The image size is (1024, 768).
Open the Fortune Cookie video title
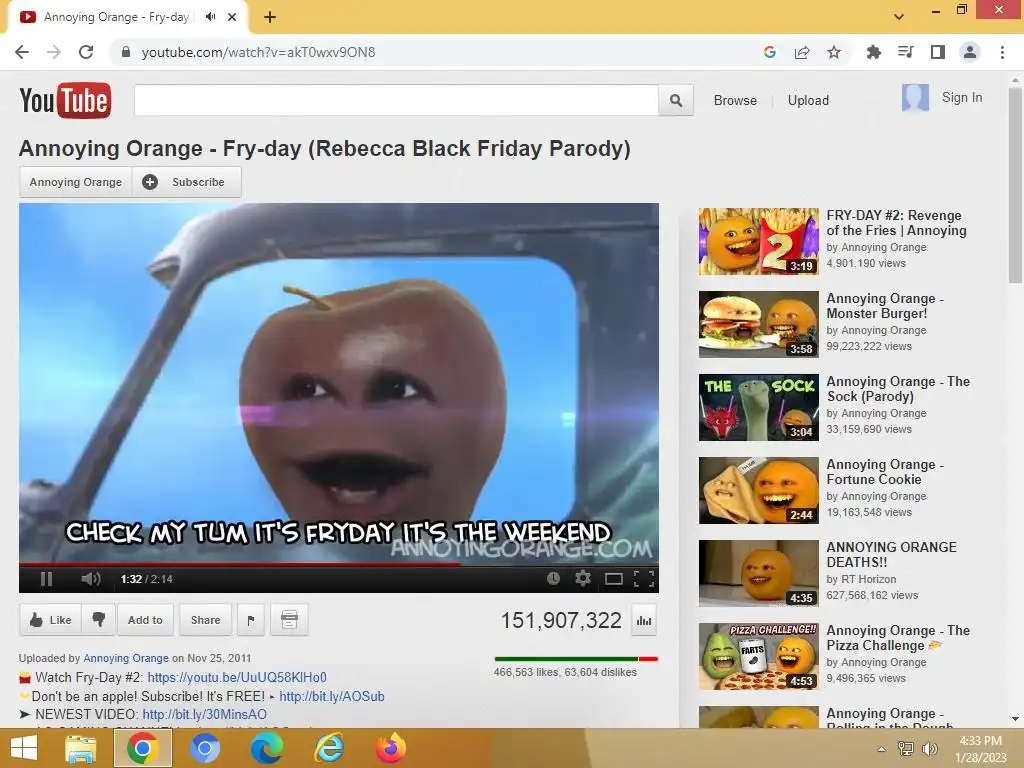point(884,472)
